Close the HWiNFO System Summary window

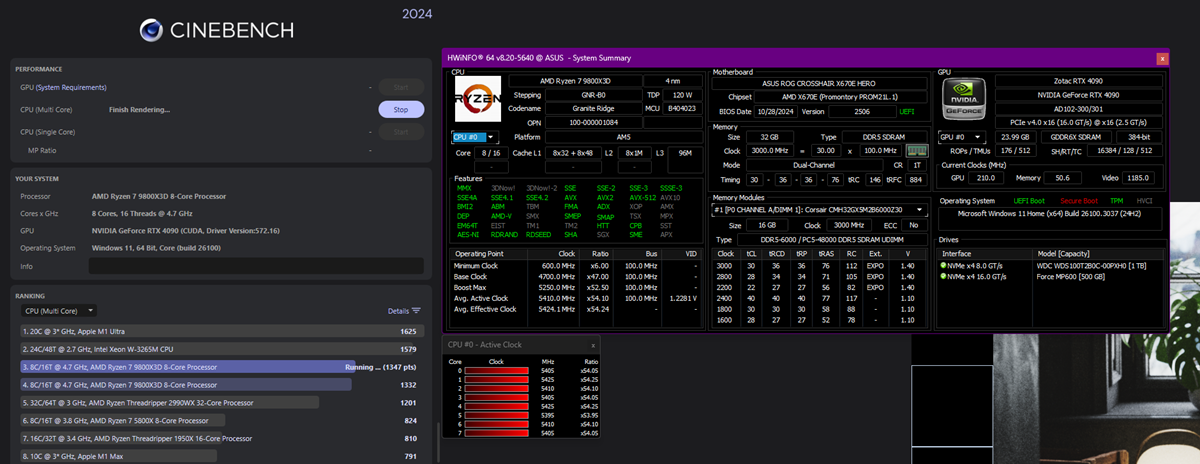[x=1160, y=59]
